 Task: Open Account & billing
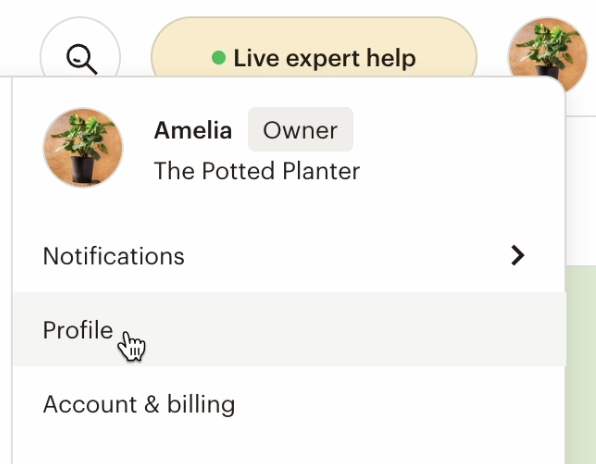[289, 404]
